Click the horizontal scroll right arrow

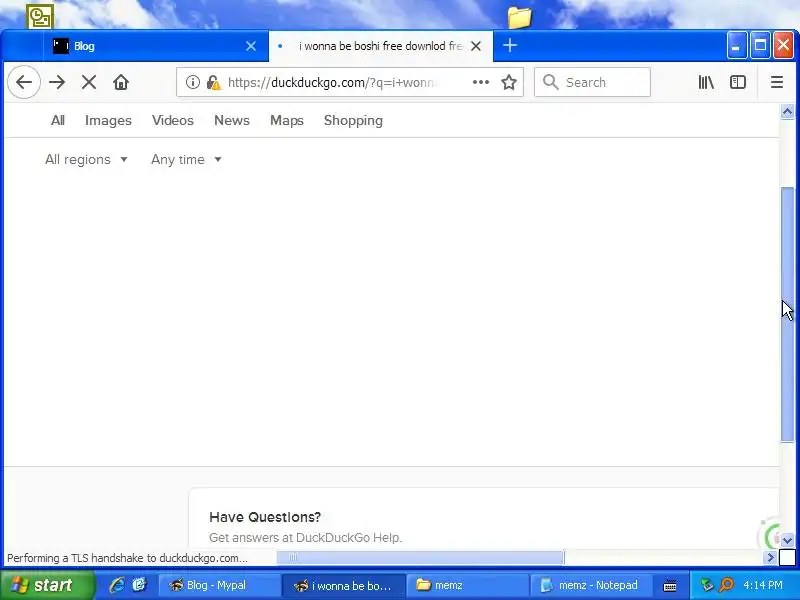[770, 558]
